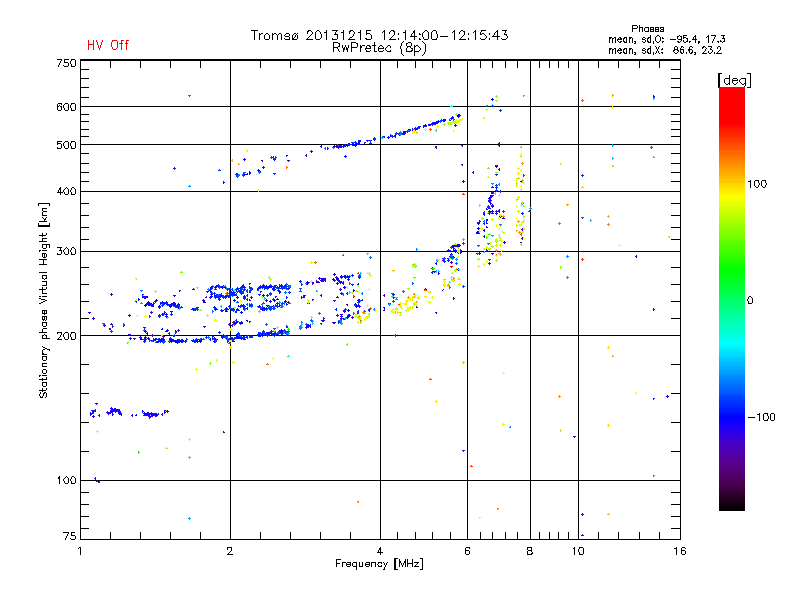
Task: Click the y-axis tick label '200'
Action: 66,336
